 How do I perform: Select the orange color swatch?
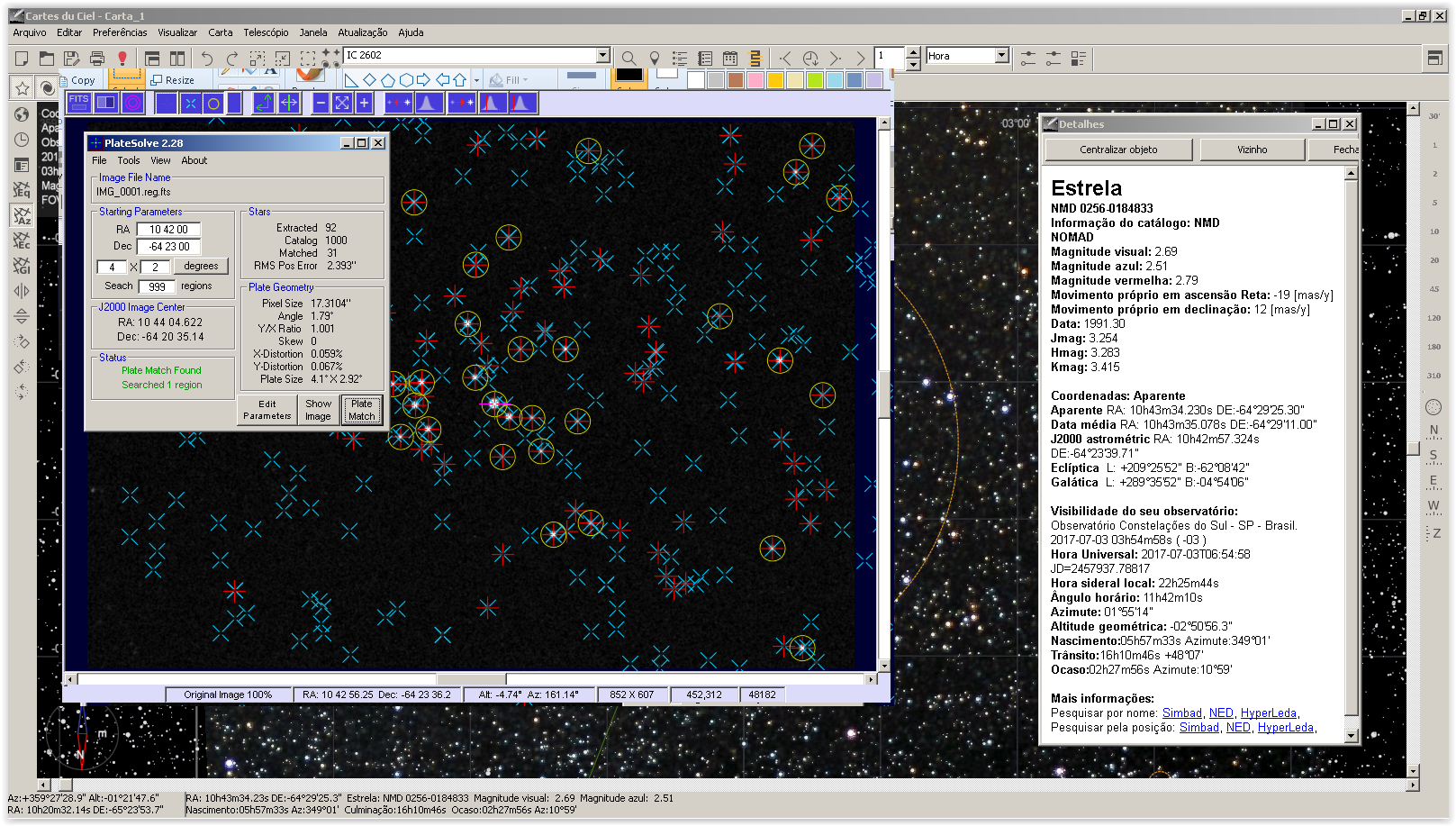(775, 80)
